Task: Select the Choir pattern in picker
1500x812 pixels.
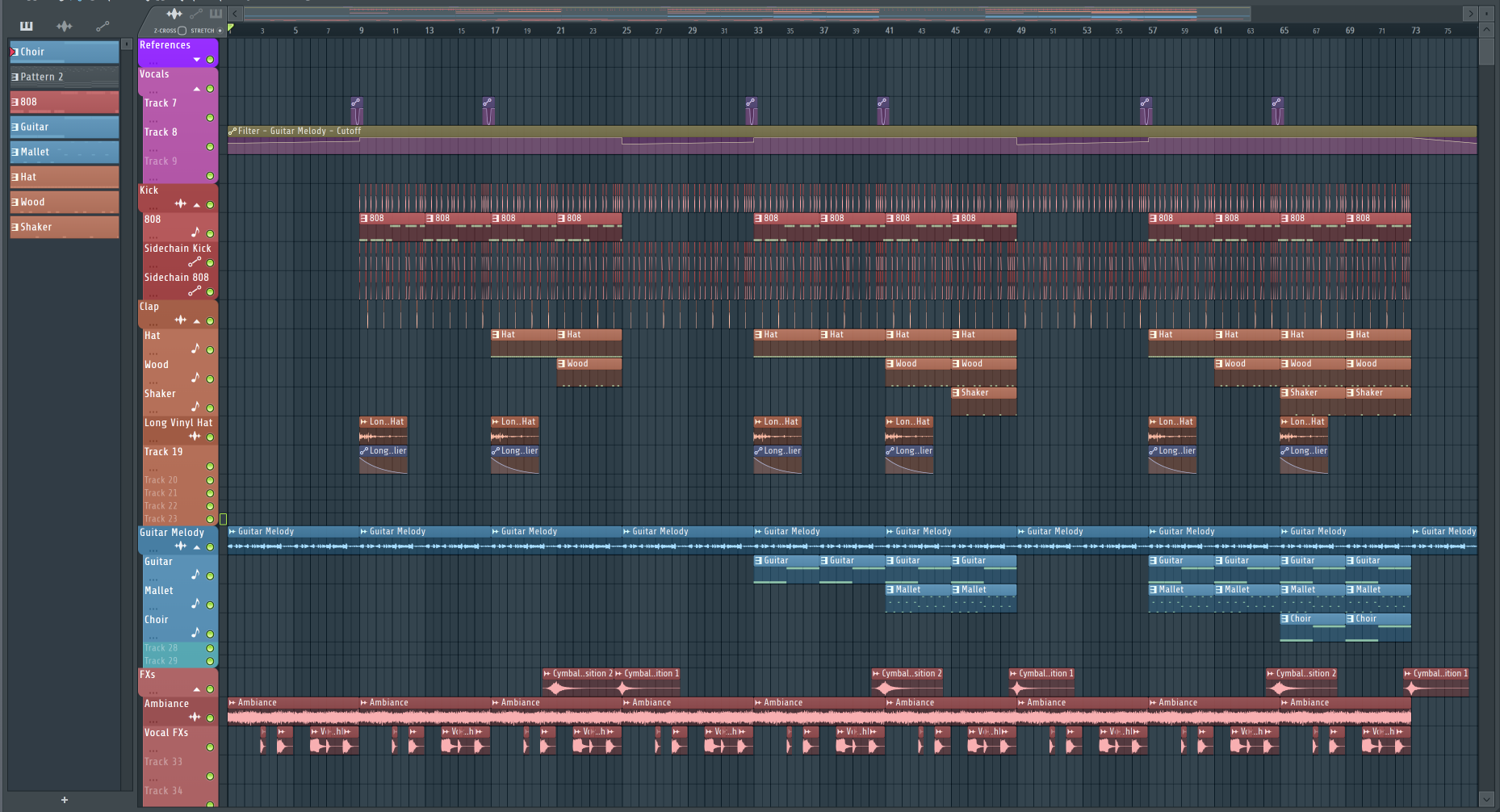Action: (x=65, y=52)
